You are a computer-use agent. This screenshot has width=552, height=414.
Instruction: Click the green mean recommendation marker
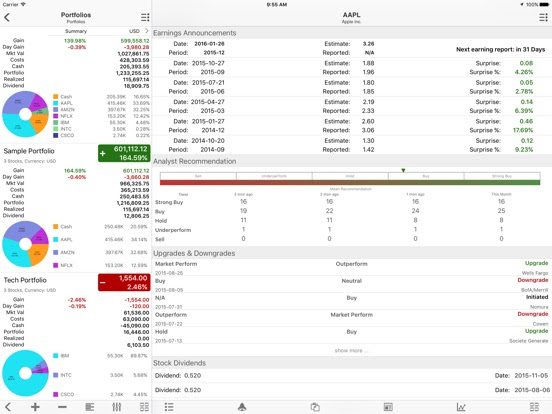pyautogui.click(x=403, y=170)
